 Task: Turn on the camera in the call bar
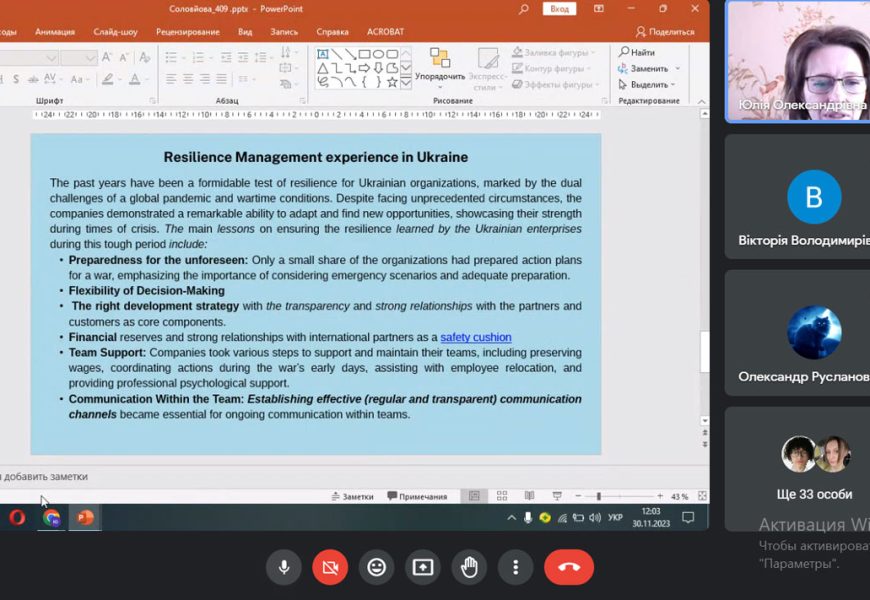click(330, 567)
